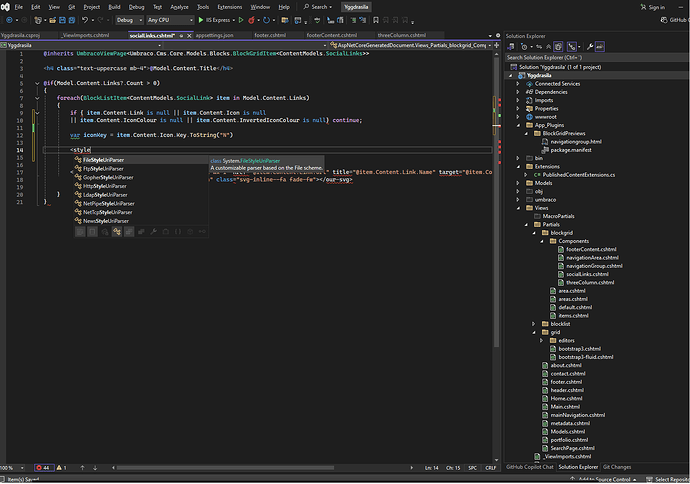Click the GitHub icon at top right
Viewport: 690px width, 484px height.
point(664,20)
